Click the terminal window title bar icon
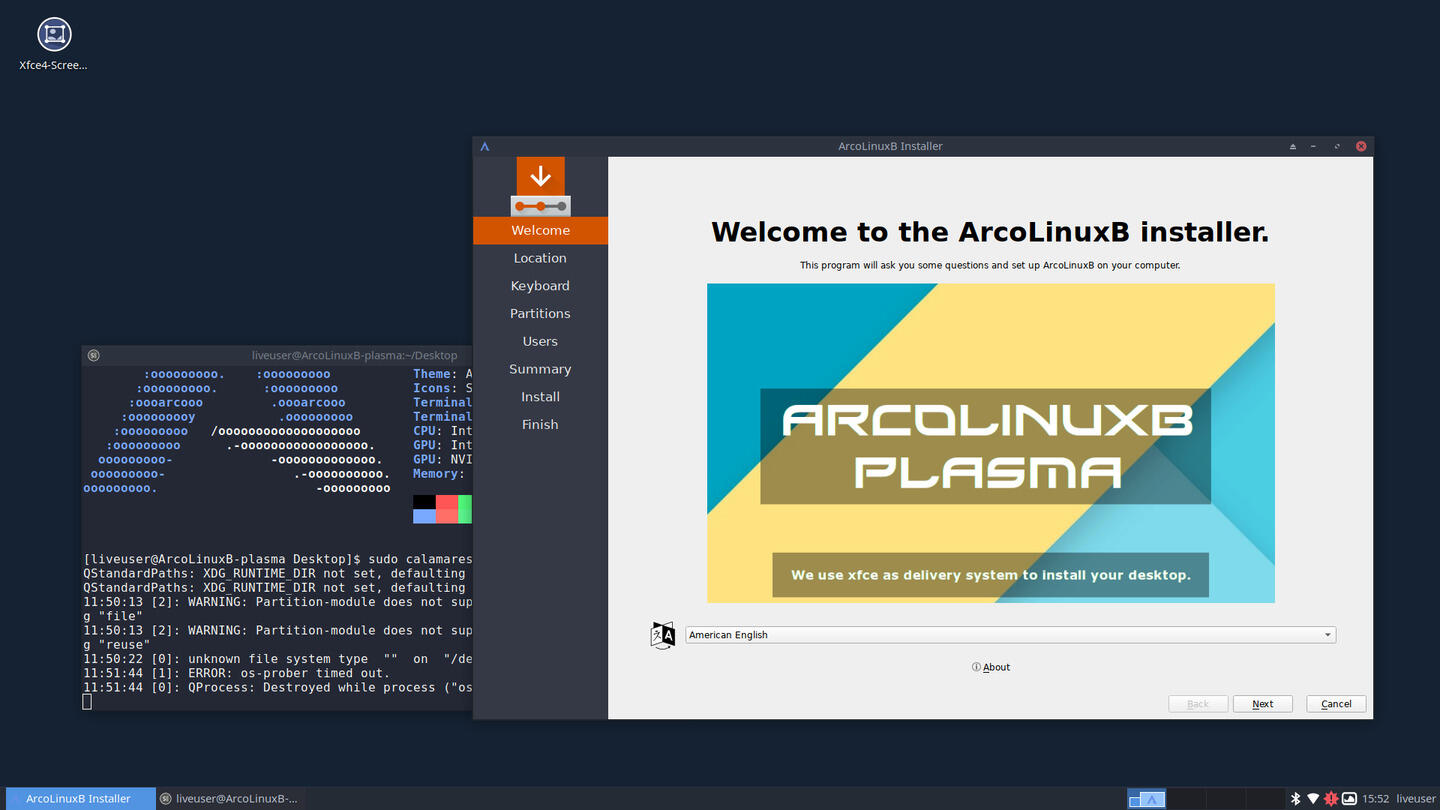Image resolution: width=1440 pixels, height=810 pixels. point(93,355)
